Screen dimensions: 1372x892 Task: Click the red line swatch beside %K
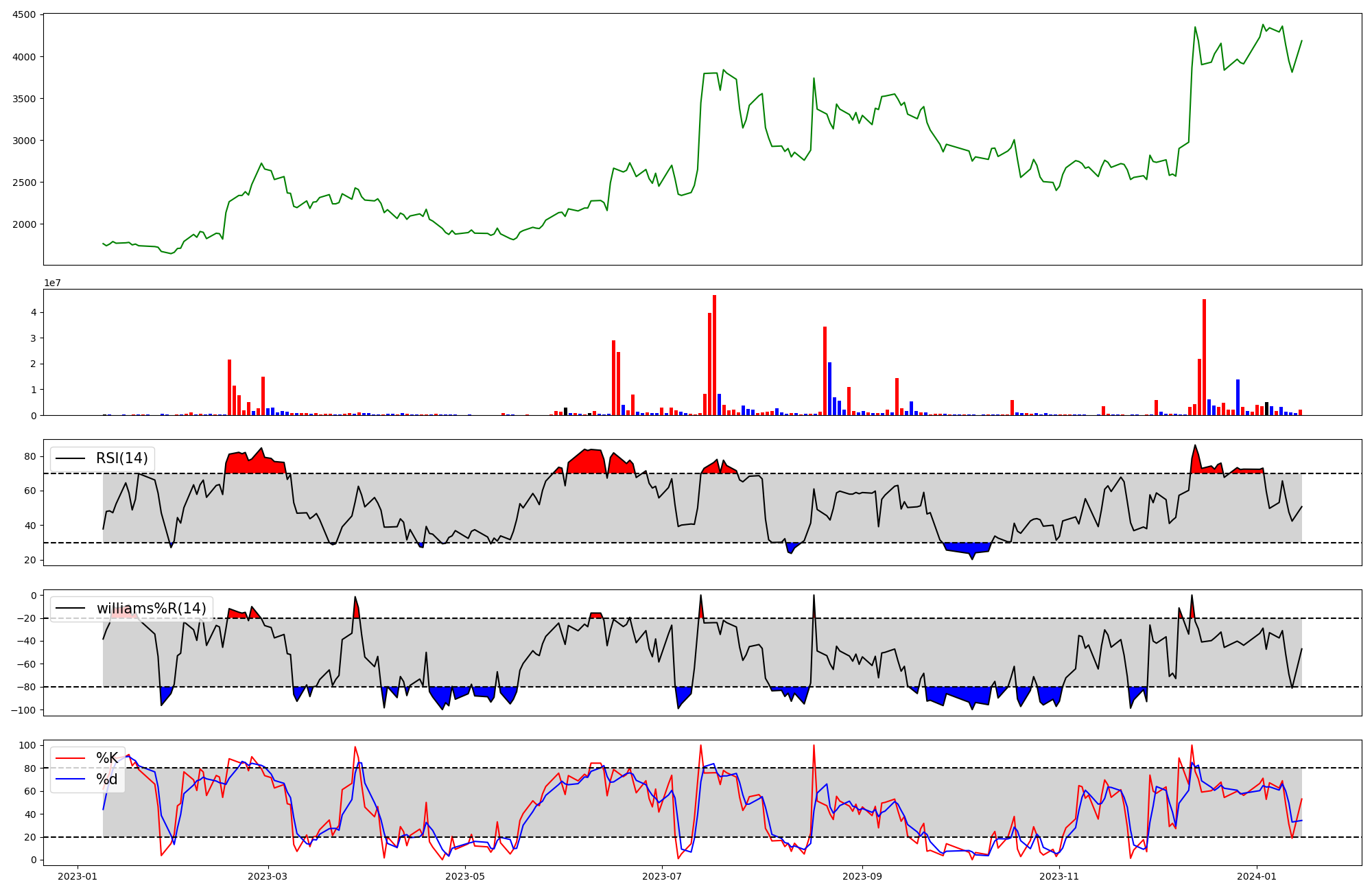pos(71,758)
